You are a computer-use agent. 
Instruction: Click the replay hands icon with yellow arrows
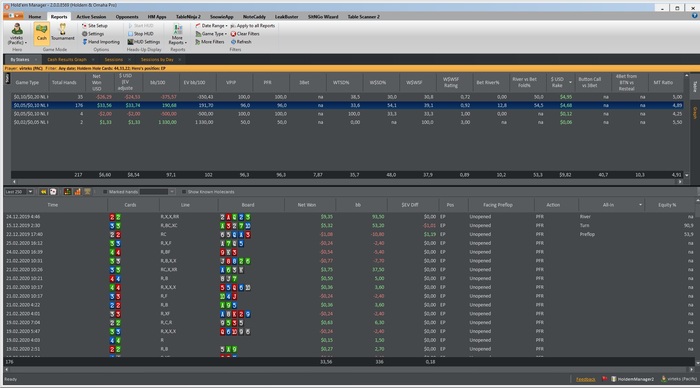[43, 192]
